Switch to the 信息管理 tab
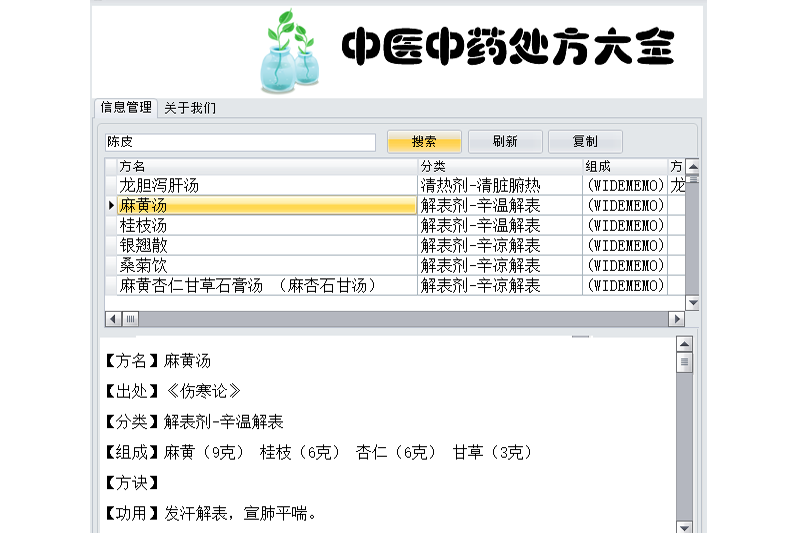Image resolution: width=800 pixels, height=533 pixels. (126, 108)
